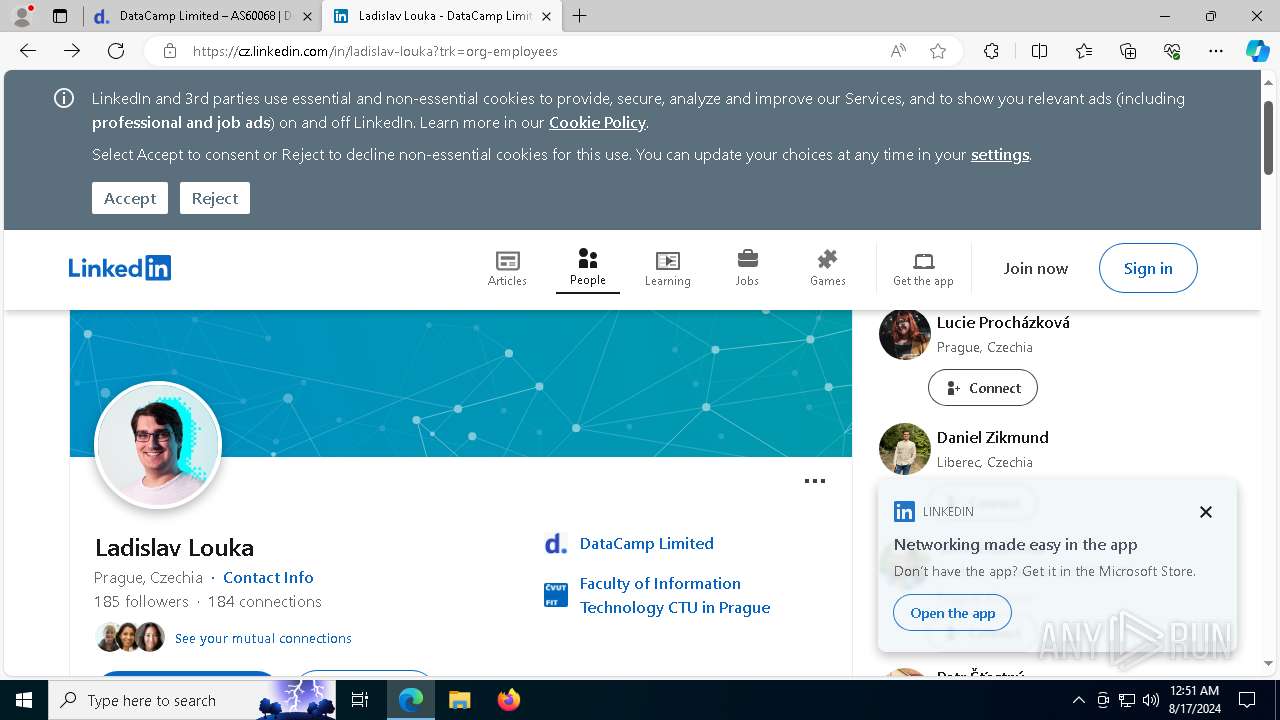This screenshot has width=1280, height=720.
Task: Open the cookie settings link
Action: [x=1000, y=154]
